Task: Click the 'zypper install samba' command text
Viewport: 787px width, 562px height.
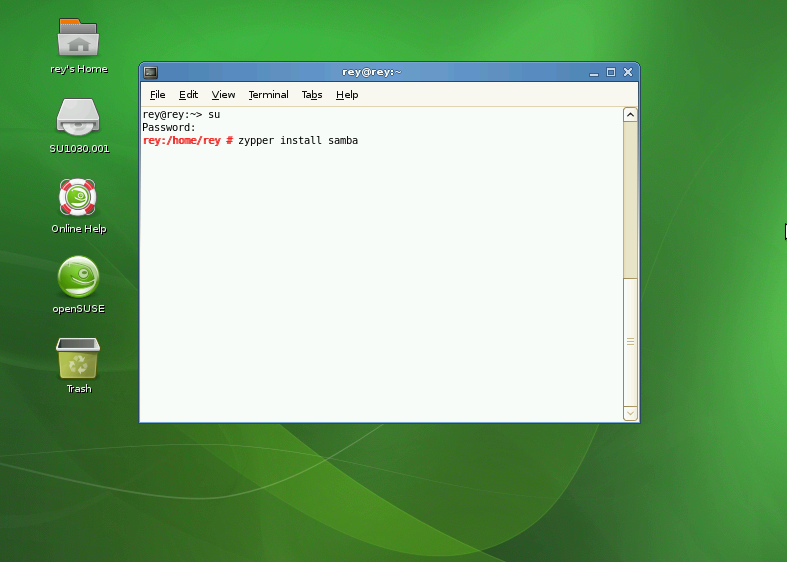Action: 298,140
